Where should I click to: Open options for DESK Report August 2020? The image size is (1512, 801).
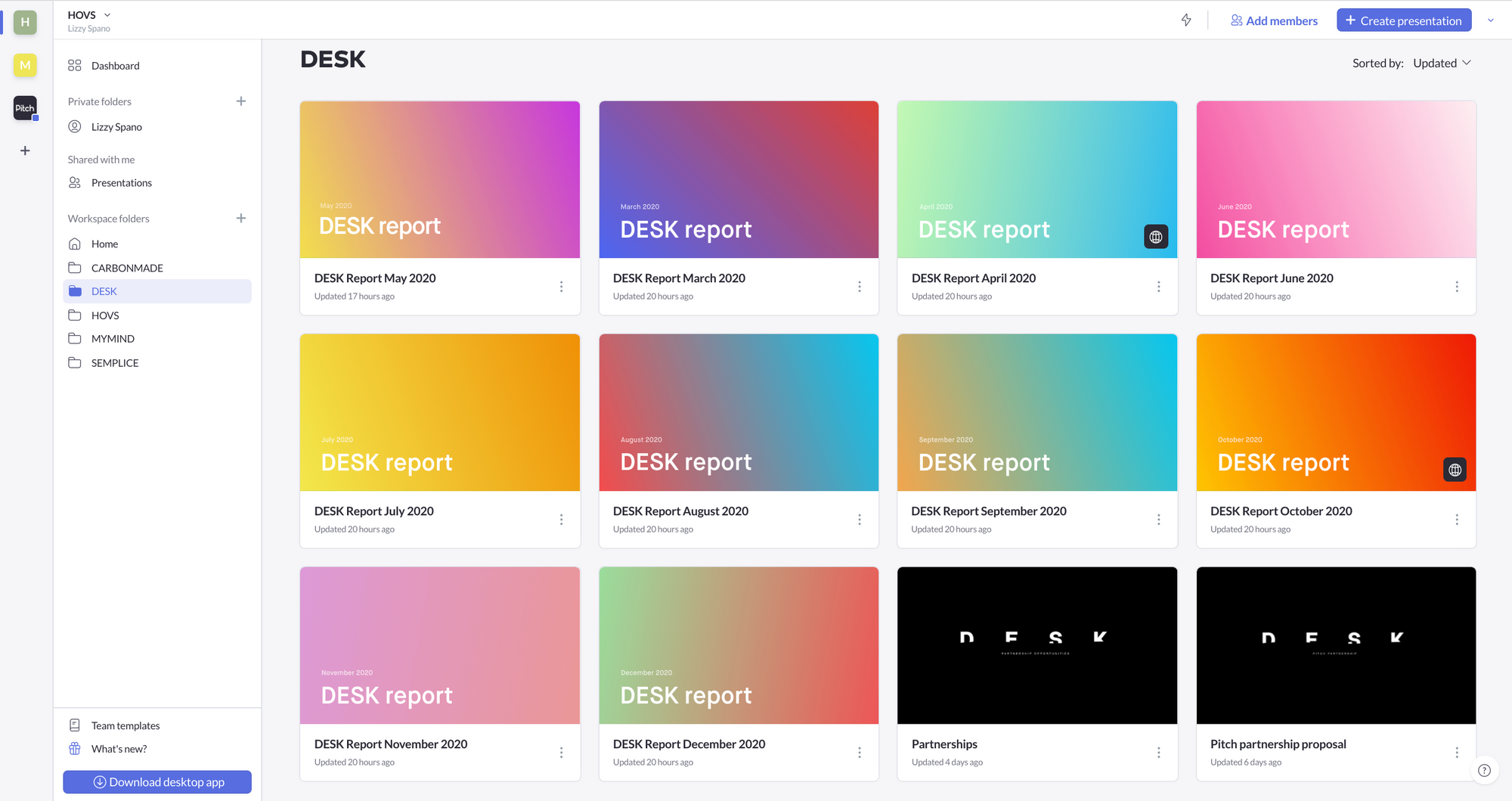(x=860, y=520)
